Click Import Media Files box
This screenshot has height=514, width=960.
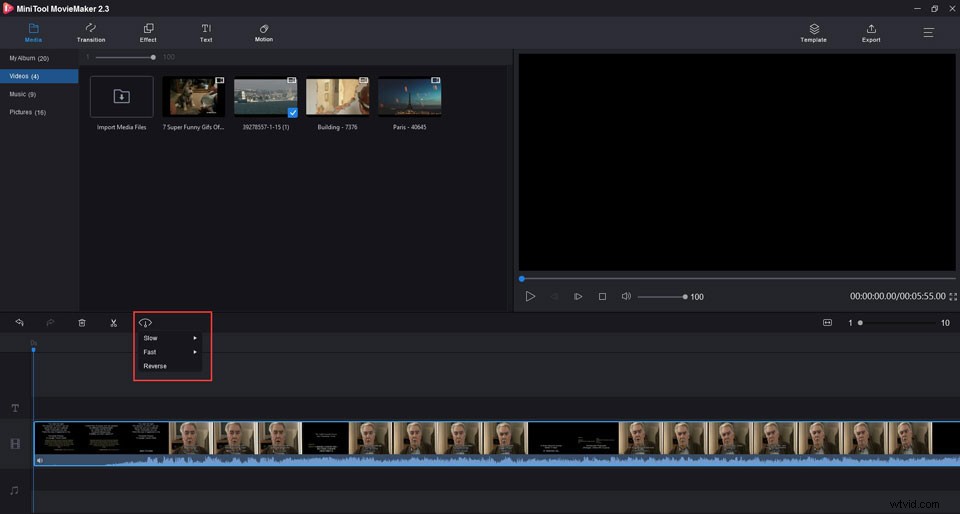(x=121, y=97)
